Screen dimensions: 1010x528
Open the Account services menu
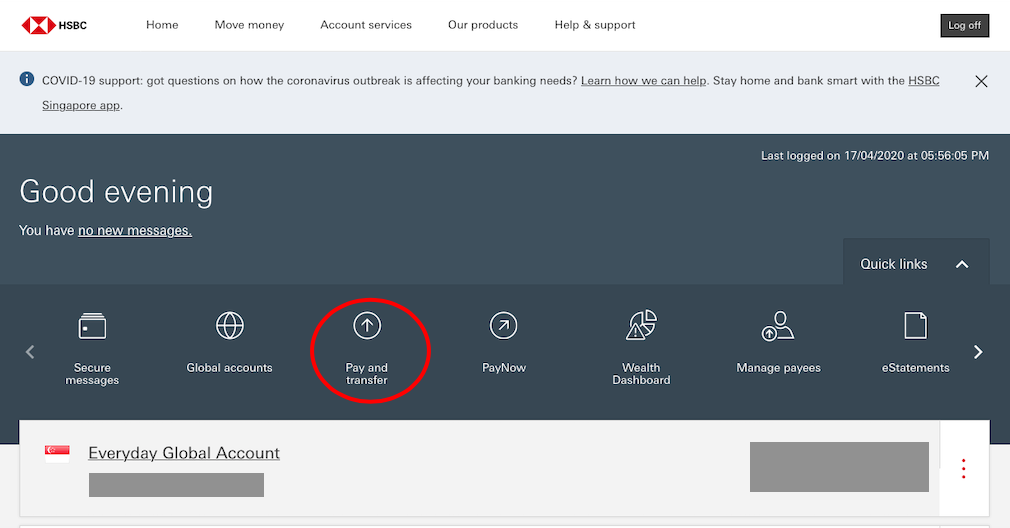366,25
